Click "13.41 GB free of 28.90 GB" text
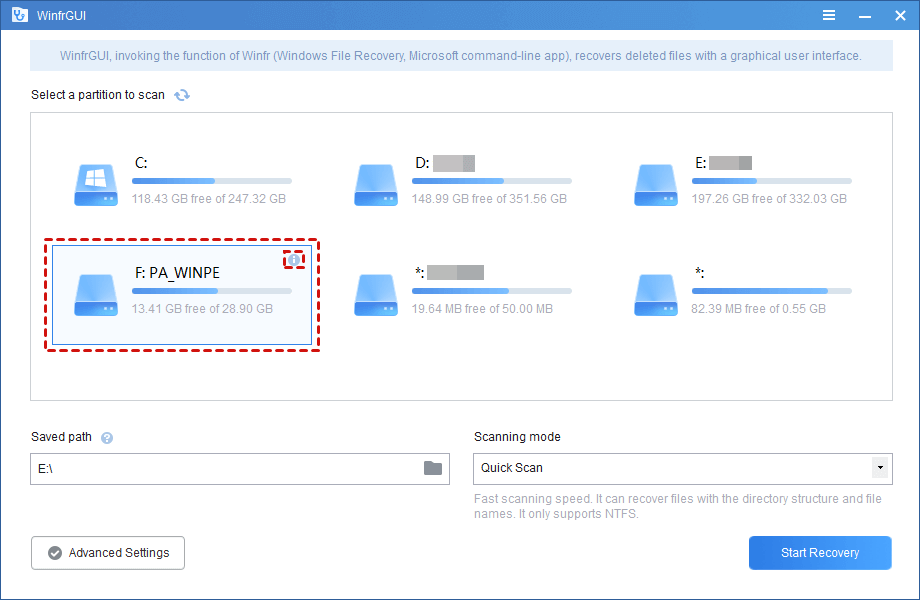Viewport: 920px width, 600px height. (x=202, y=309)
